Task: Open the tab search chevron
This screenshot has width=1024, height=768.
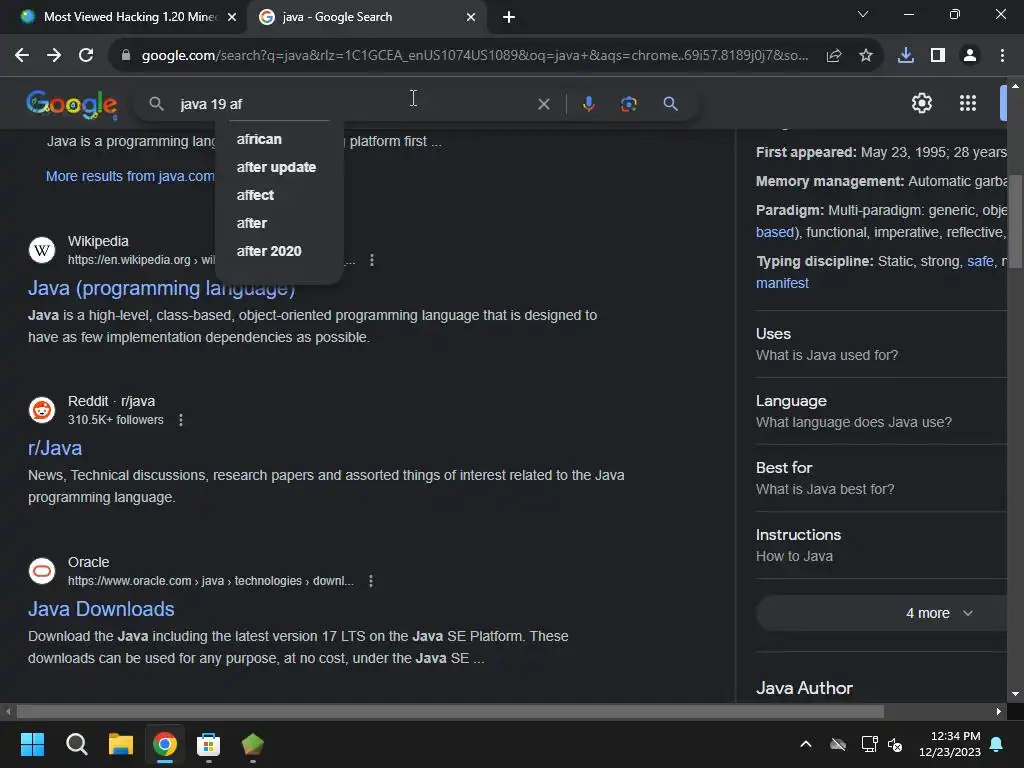Action: (863, 14)
